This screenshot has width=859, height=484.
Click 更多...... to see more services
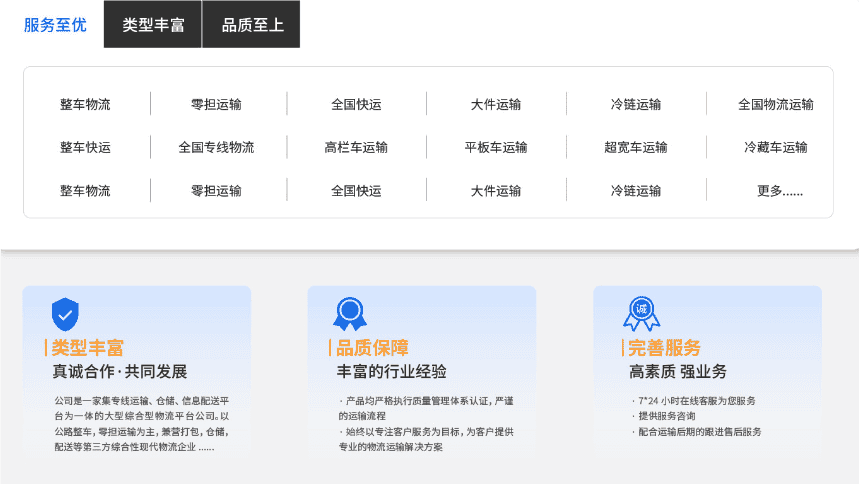click(x=779, y=190)
